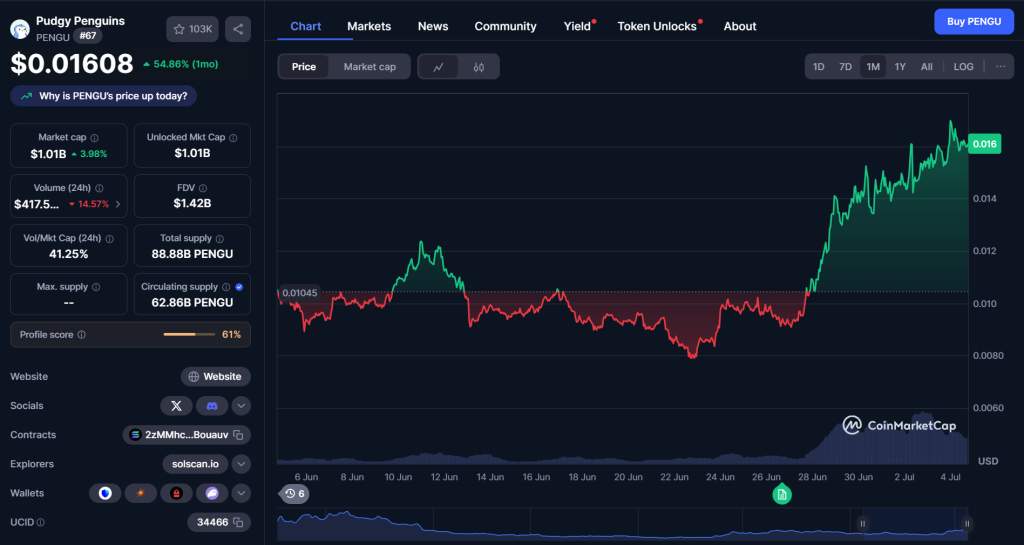Screen dimensions: 1024x545
Task: Select the fourth wallet icon (purple)
Action: (212, 493)
